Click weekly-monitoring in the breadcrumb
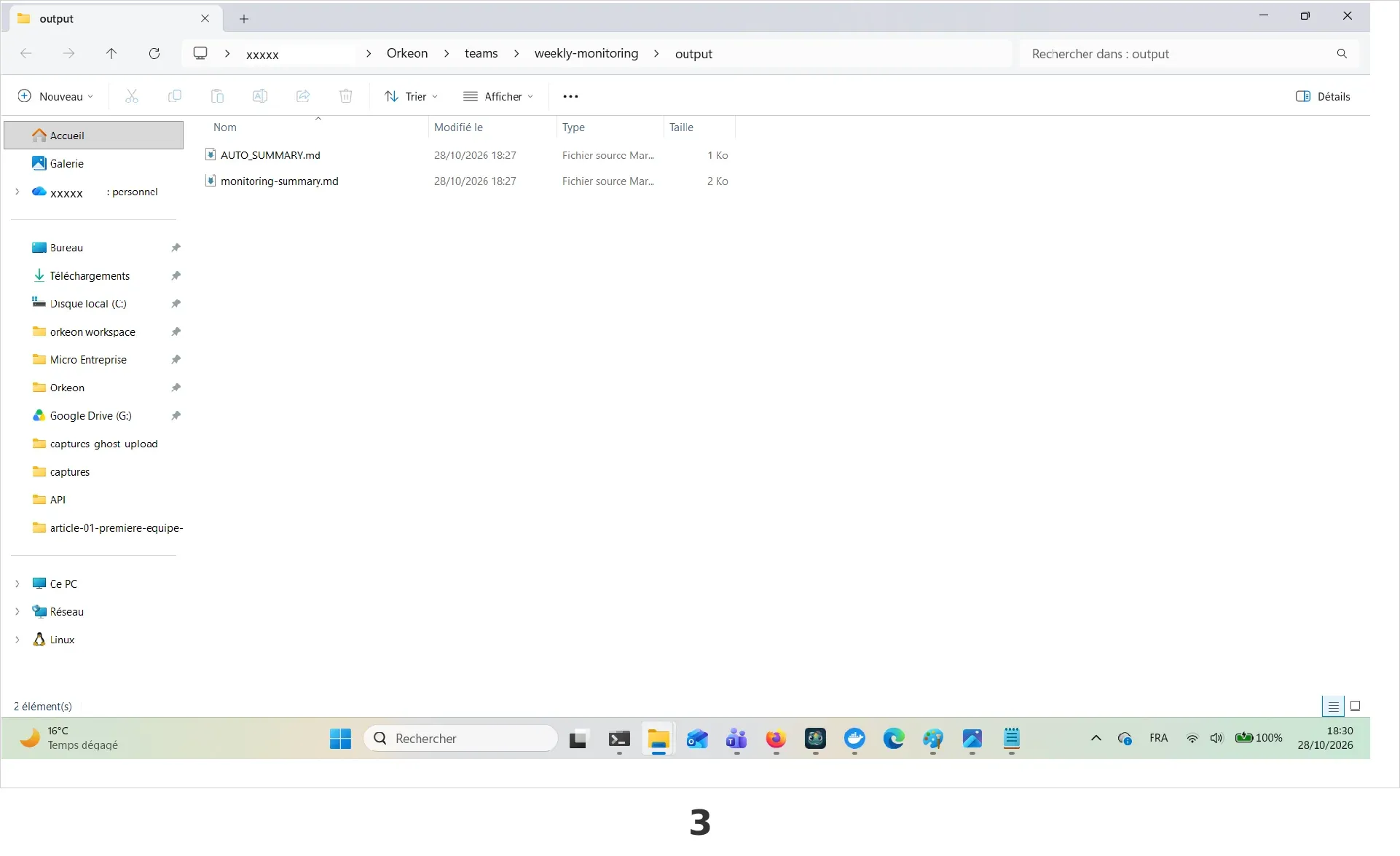 pos(586,53)
